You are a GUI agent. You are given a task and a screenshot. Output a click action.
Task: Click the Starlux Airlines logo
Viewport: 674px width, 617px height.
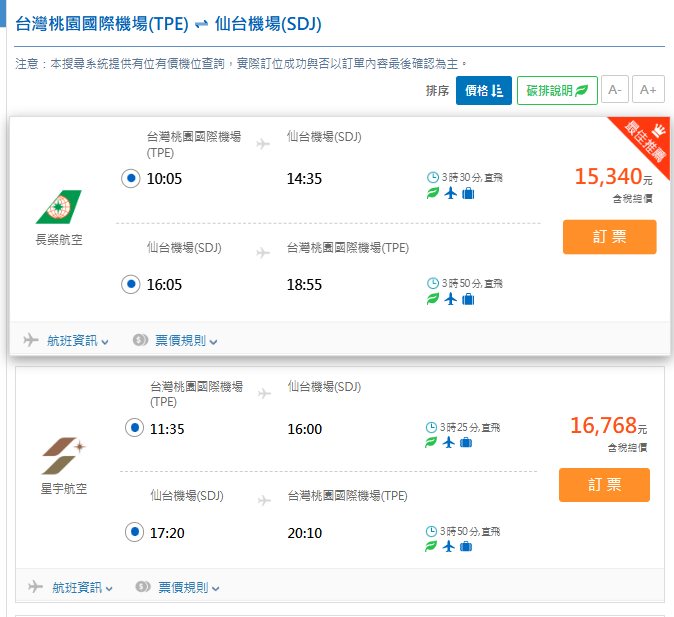(63, 456)
